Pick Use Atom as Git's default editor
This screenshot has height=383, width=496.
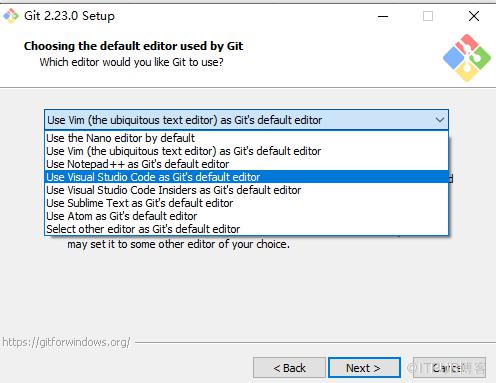pyautogui.click(x=246, y=216)
